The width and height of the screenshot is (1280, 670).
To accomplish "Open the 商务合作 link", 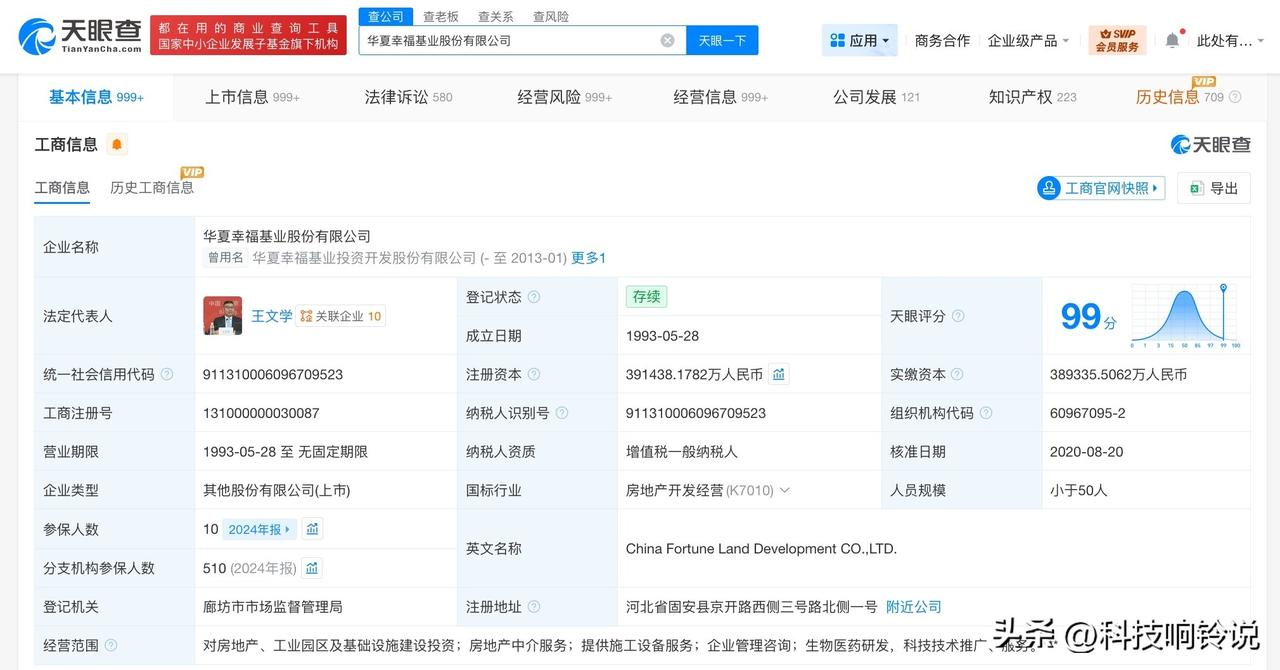I will 942,41.
